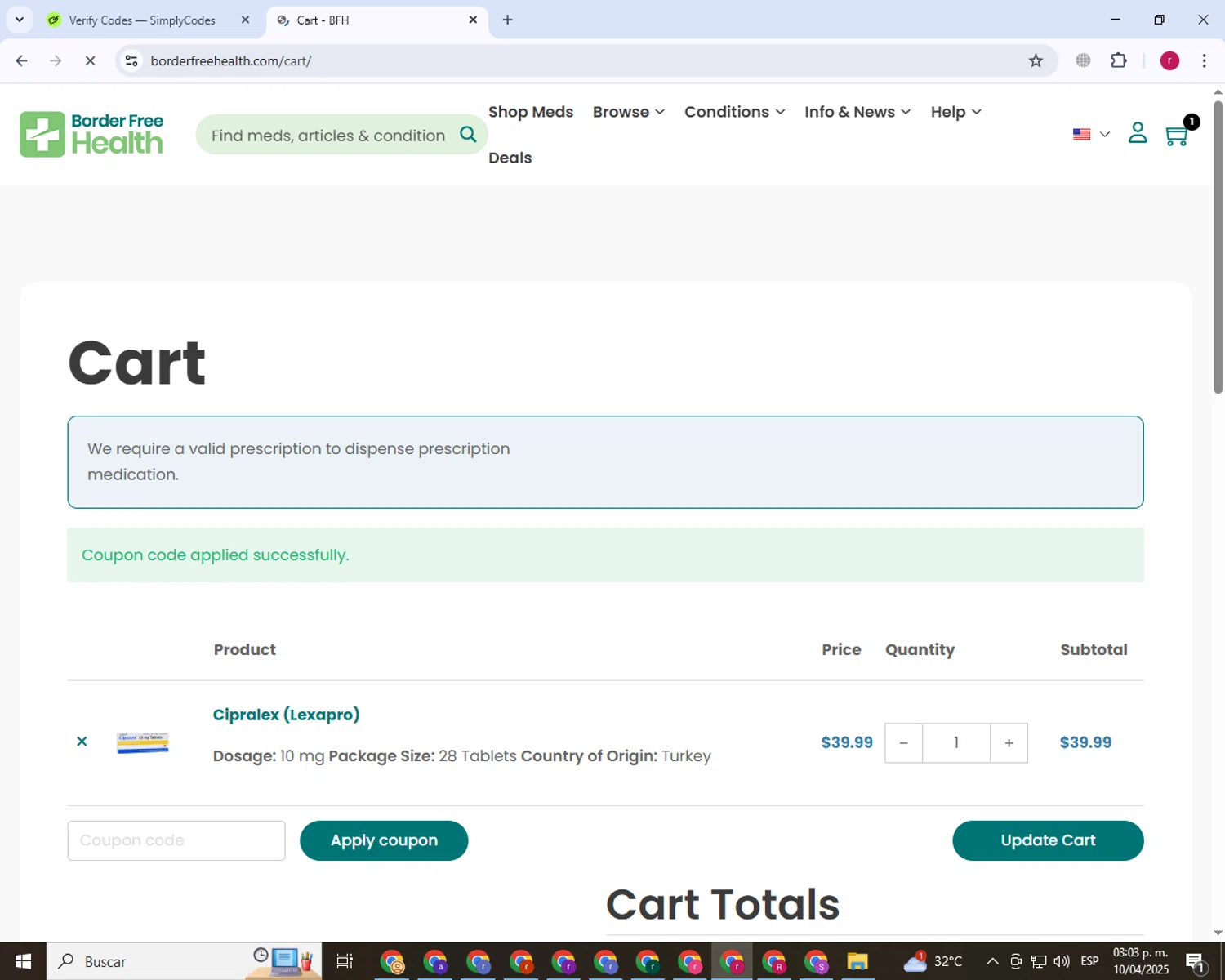Open Chrome taskbar icon with S badge

pos(815,961)
